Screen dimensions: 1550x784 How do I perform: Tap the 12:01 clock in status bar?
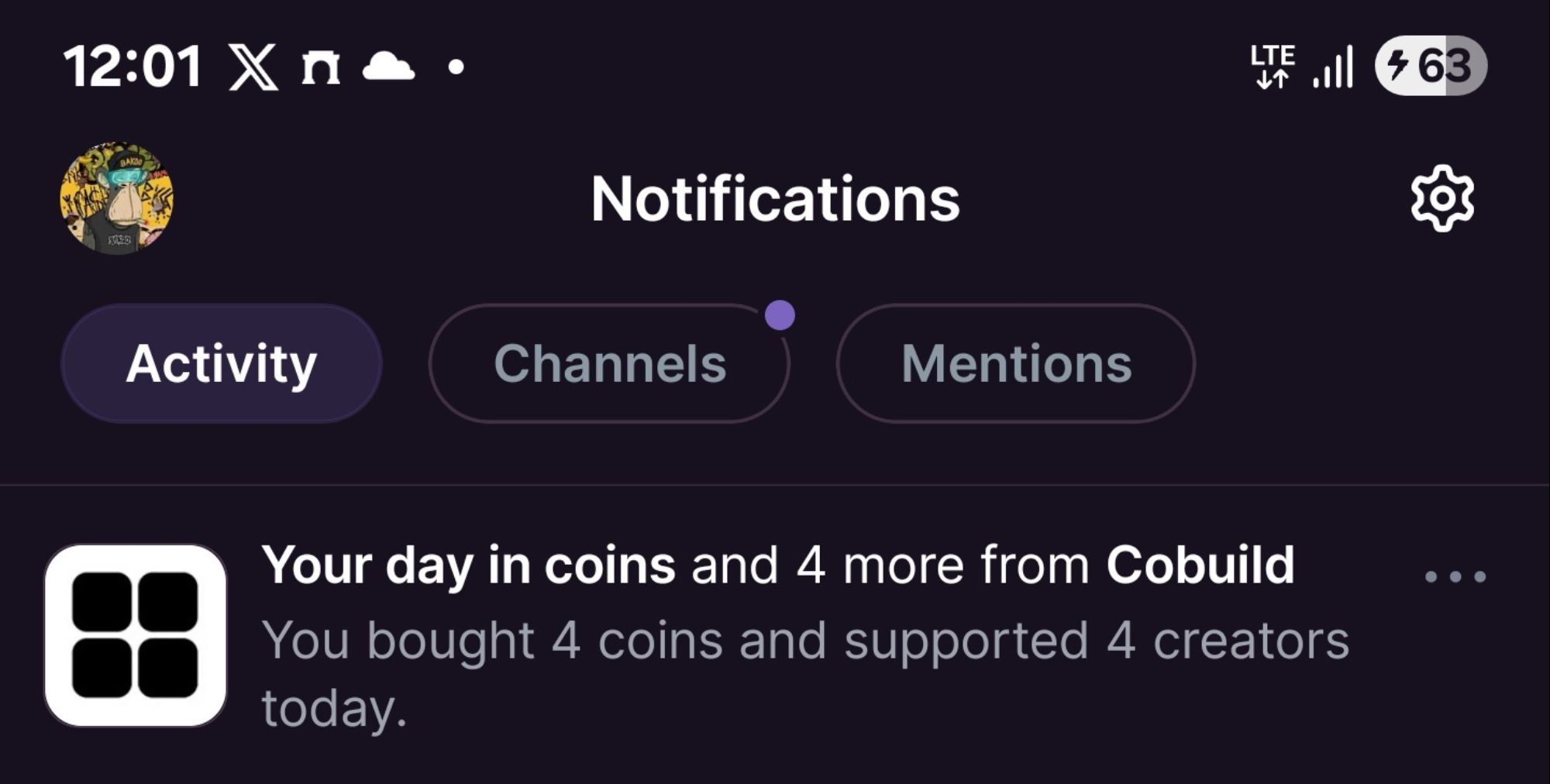133,67
